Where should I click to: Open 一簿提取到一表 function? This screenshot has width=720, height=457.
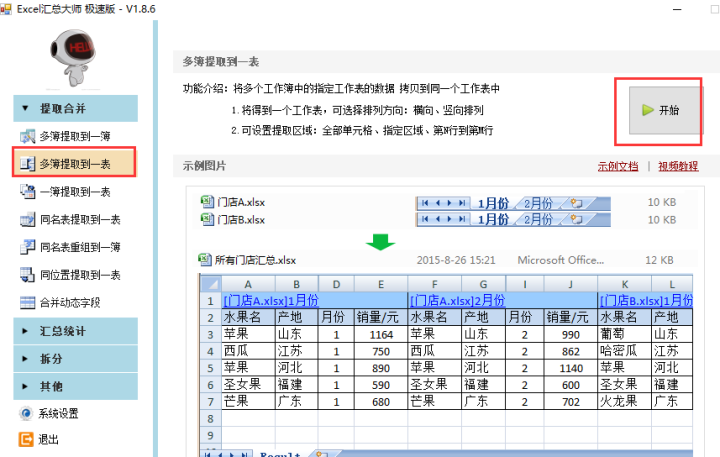click(75, 192)
